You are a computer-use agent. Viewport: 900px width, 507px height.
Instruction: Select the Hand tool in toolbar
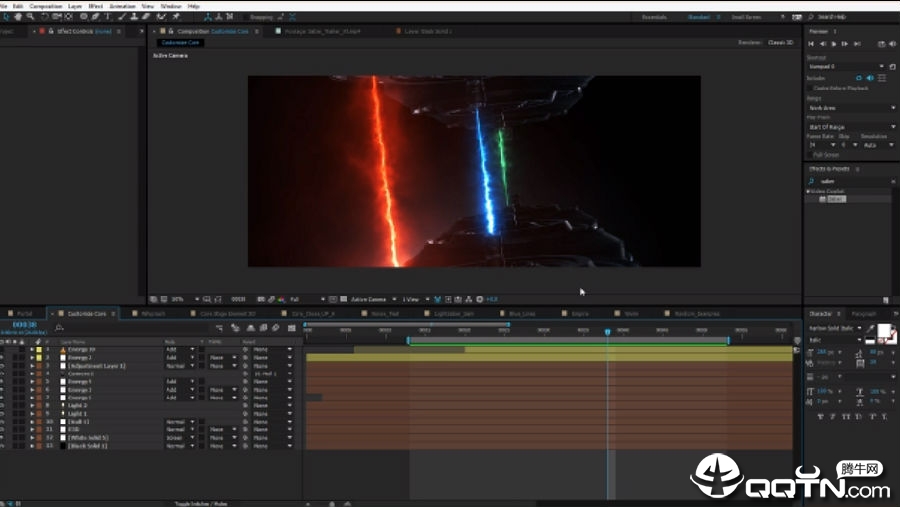pos(19,17)
